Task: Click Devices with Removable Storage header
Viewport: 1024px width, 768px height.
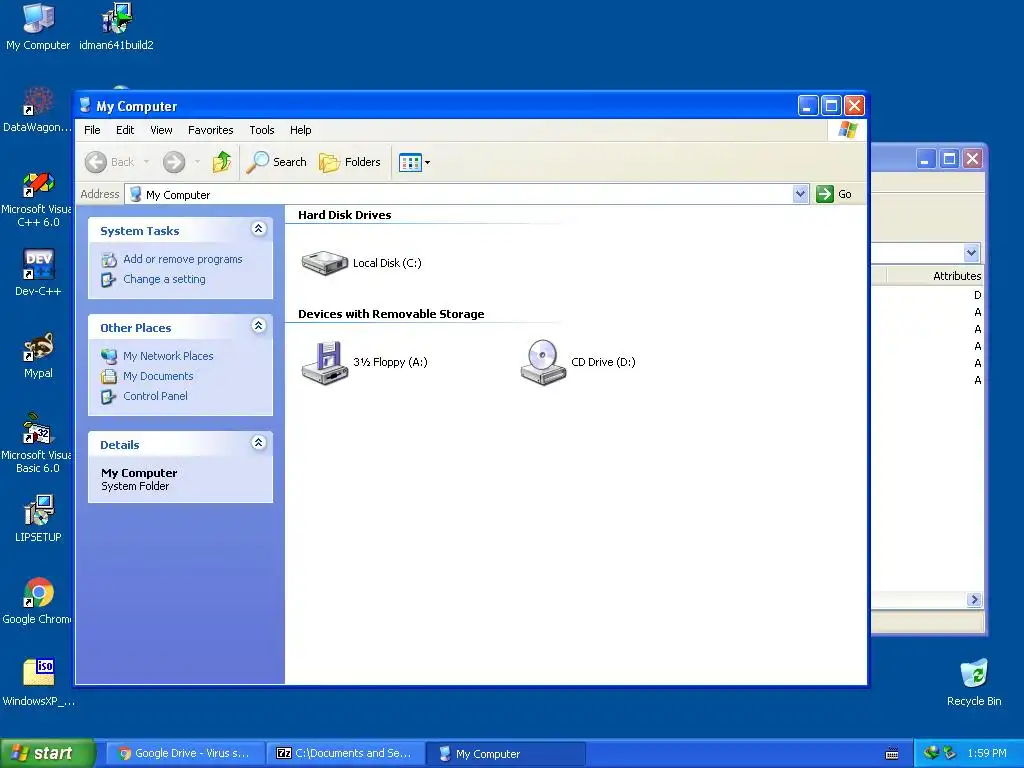Action: (x=391, y=314)
